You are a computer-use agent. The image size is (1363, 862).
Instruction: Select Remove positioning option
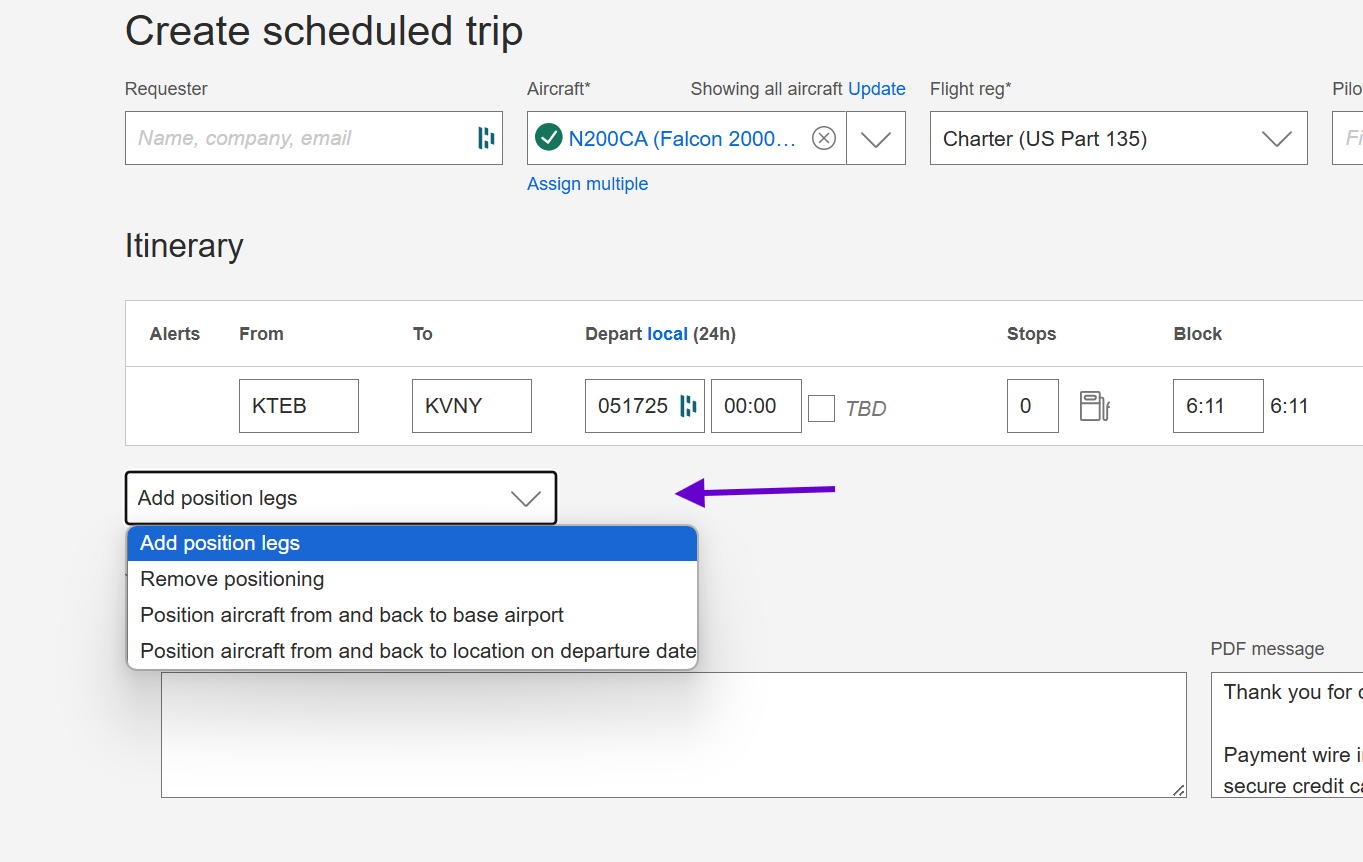pyautogui.click(x=232, y=579)
